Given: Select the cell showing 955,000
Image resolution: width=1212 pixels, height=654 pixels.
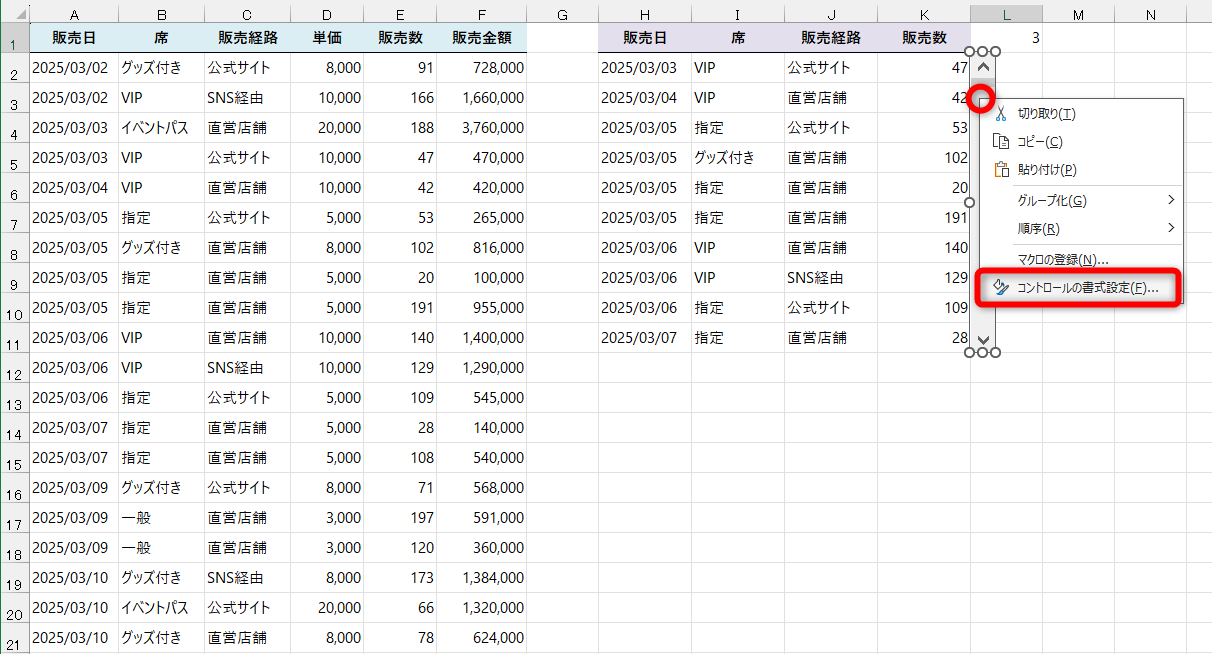Looking at the screenshot, I should (x=482, y=308).
